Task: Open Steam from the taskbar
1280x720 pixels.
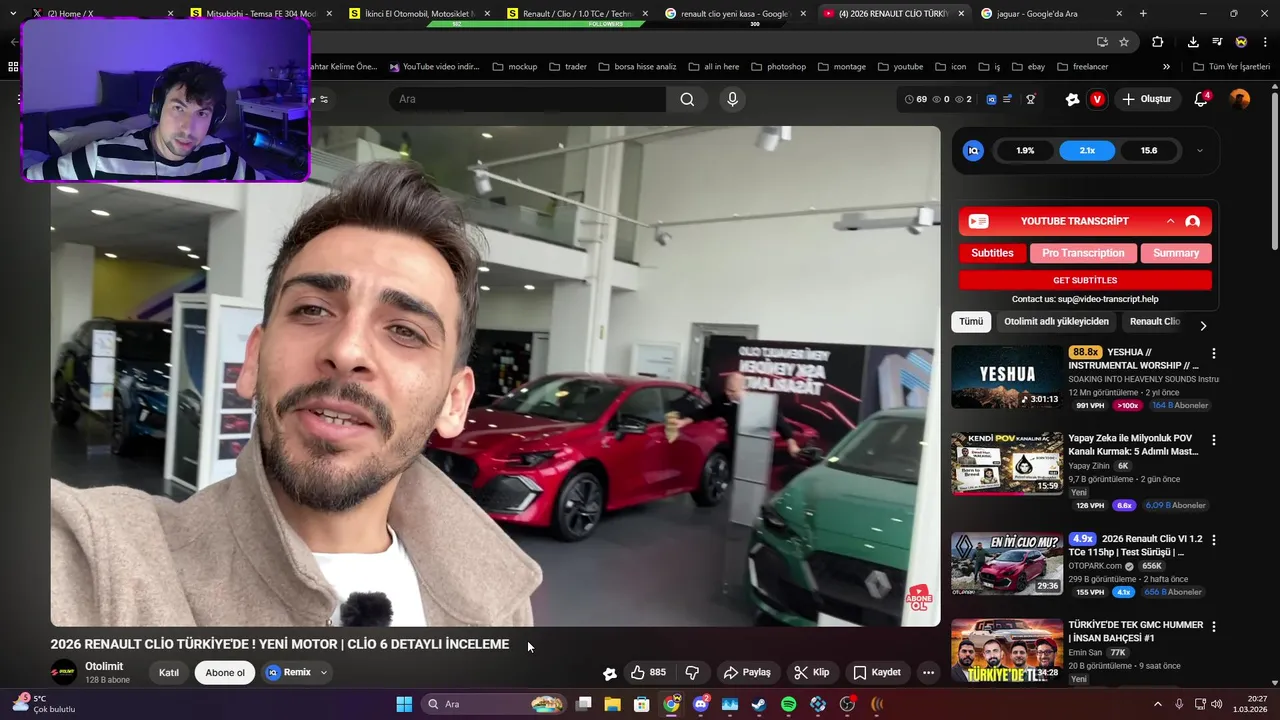Action: pos(759,704)
